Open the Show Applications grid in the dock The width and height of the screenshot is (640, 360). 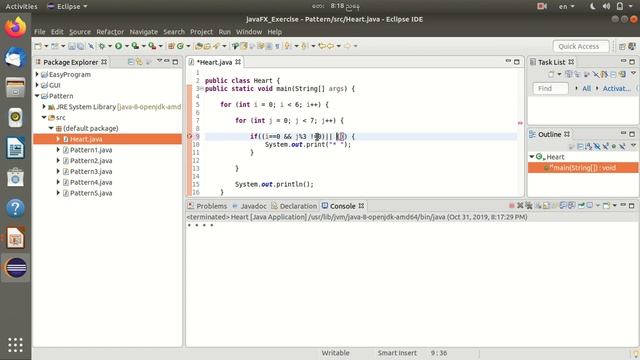tap(16, 345)
